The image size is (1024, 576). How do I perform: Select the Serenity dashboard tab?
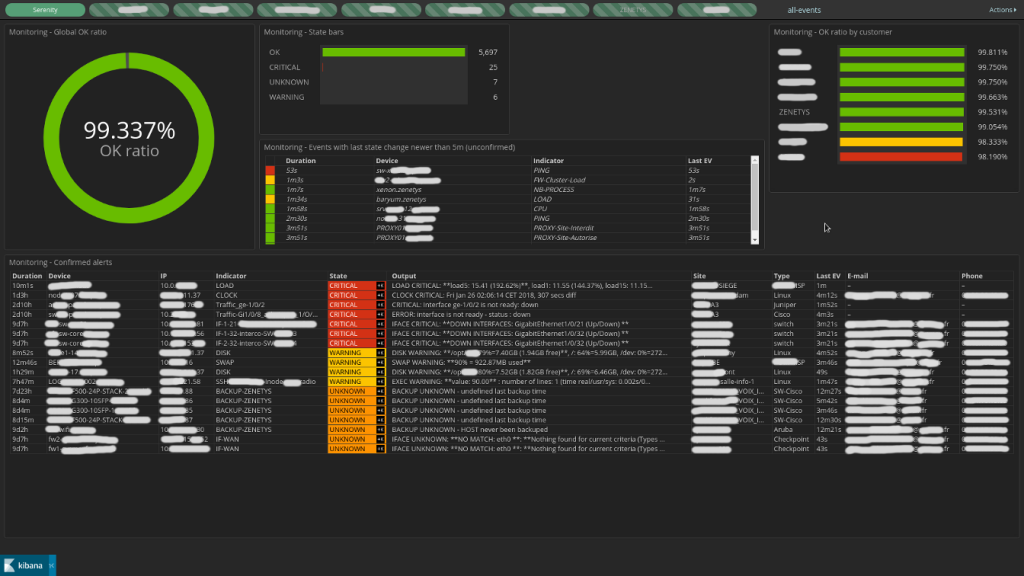point(44,10)
